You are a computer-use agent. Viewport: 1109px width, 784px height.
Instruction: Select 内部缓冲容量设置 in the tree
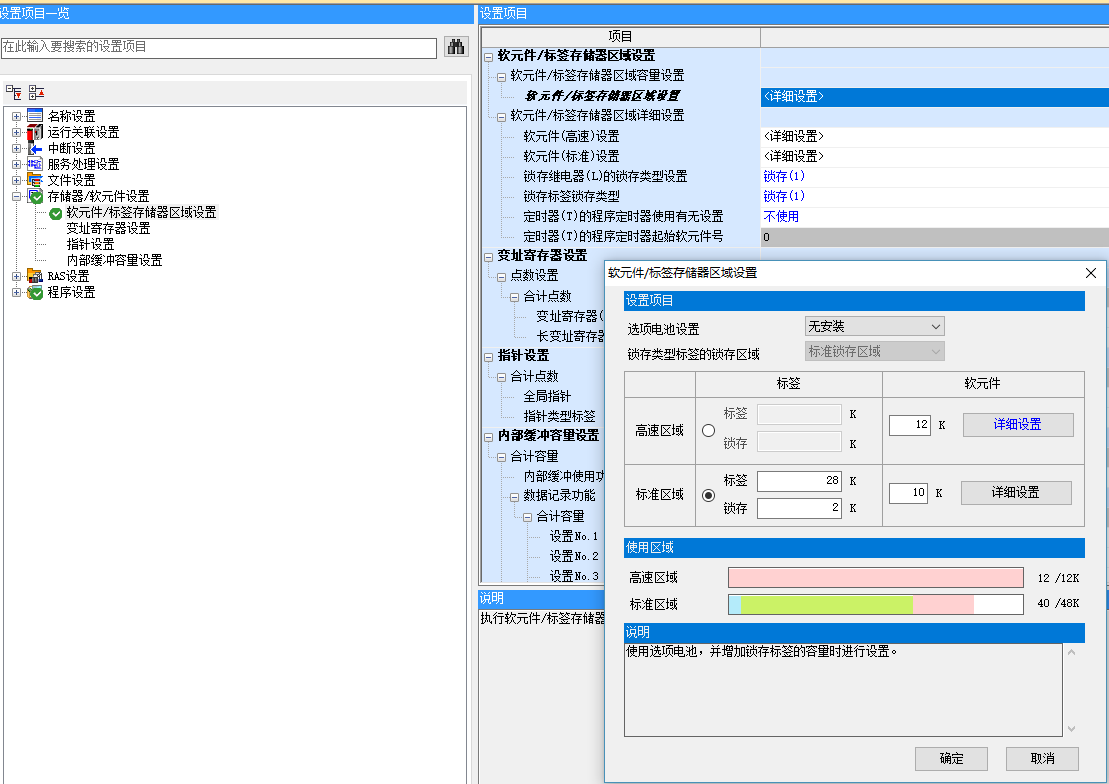114,260
